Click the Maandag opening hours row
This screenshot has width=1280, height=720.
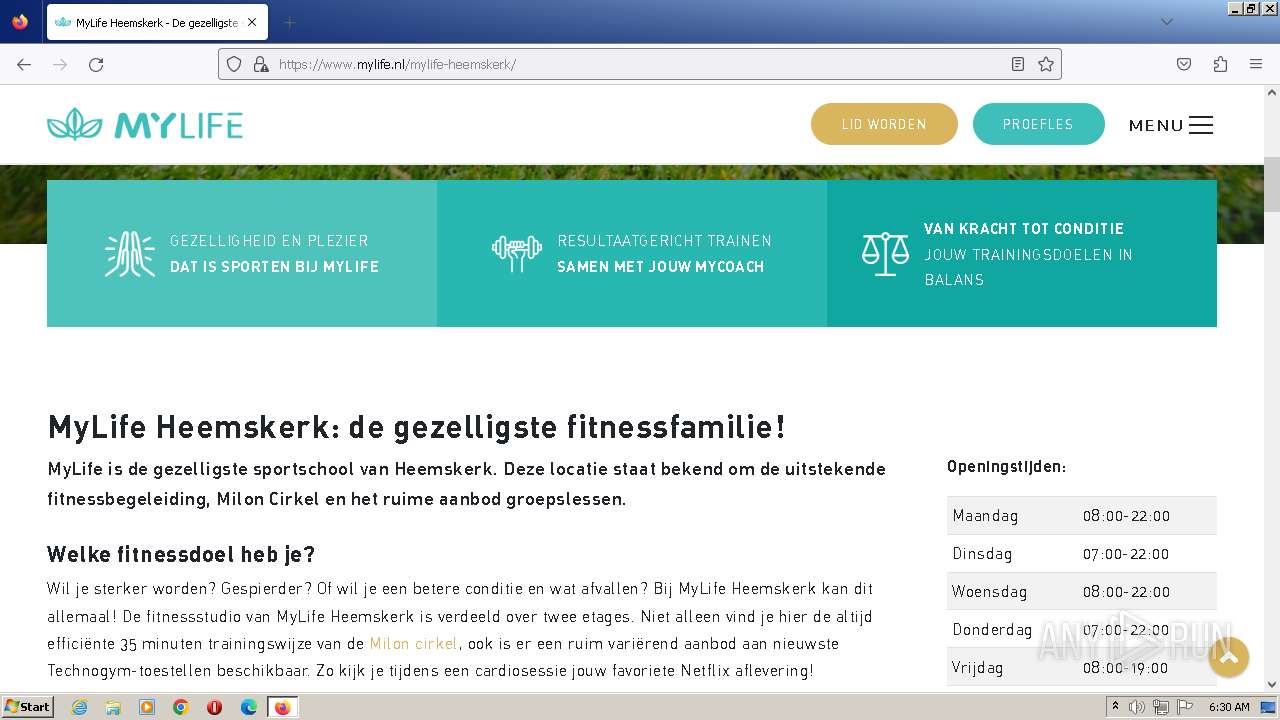(1082, 516)
